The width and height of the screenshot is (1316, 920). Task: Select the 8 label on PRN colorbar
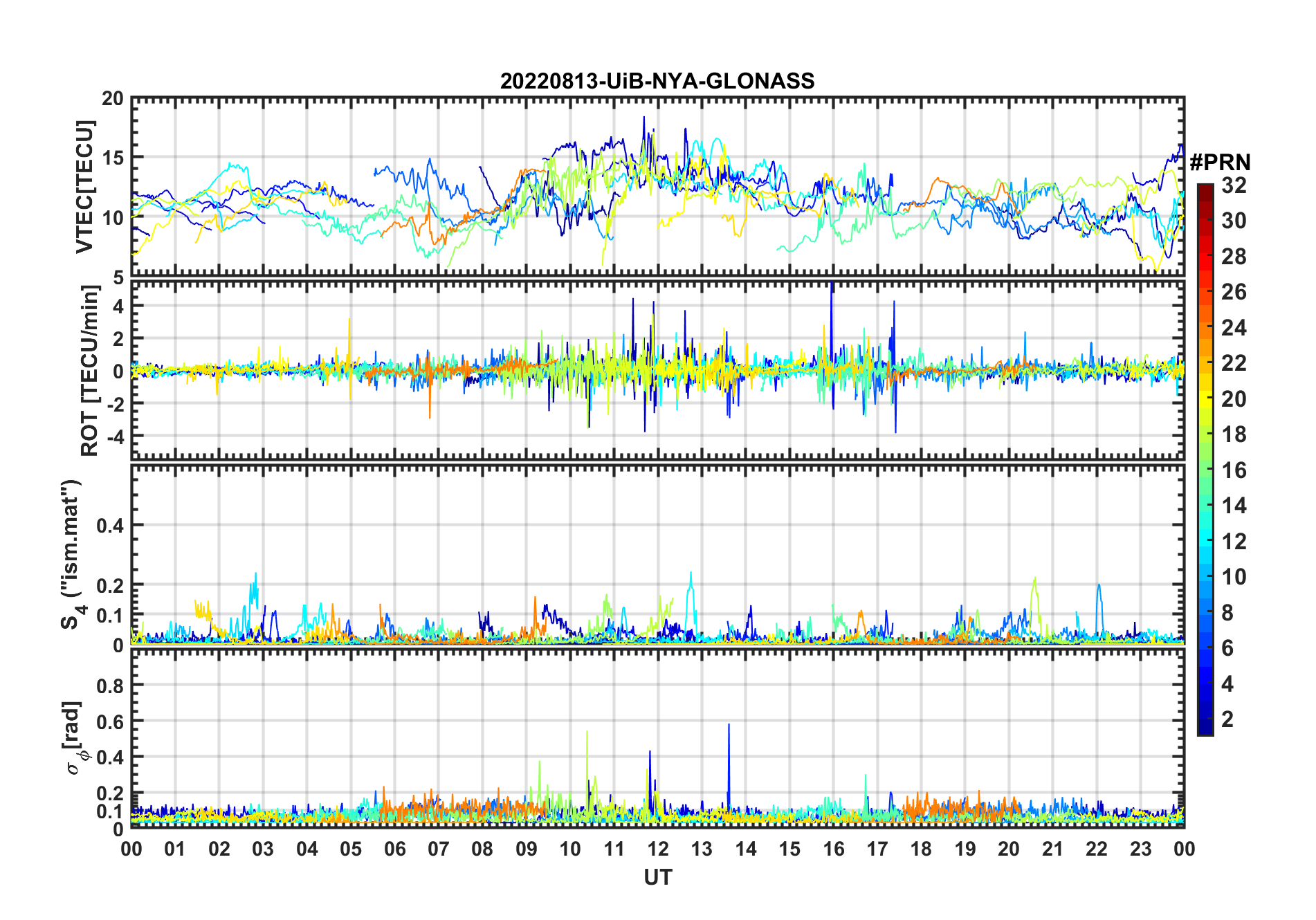click(x=1227, y=613)
